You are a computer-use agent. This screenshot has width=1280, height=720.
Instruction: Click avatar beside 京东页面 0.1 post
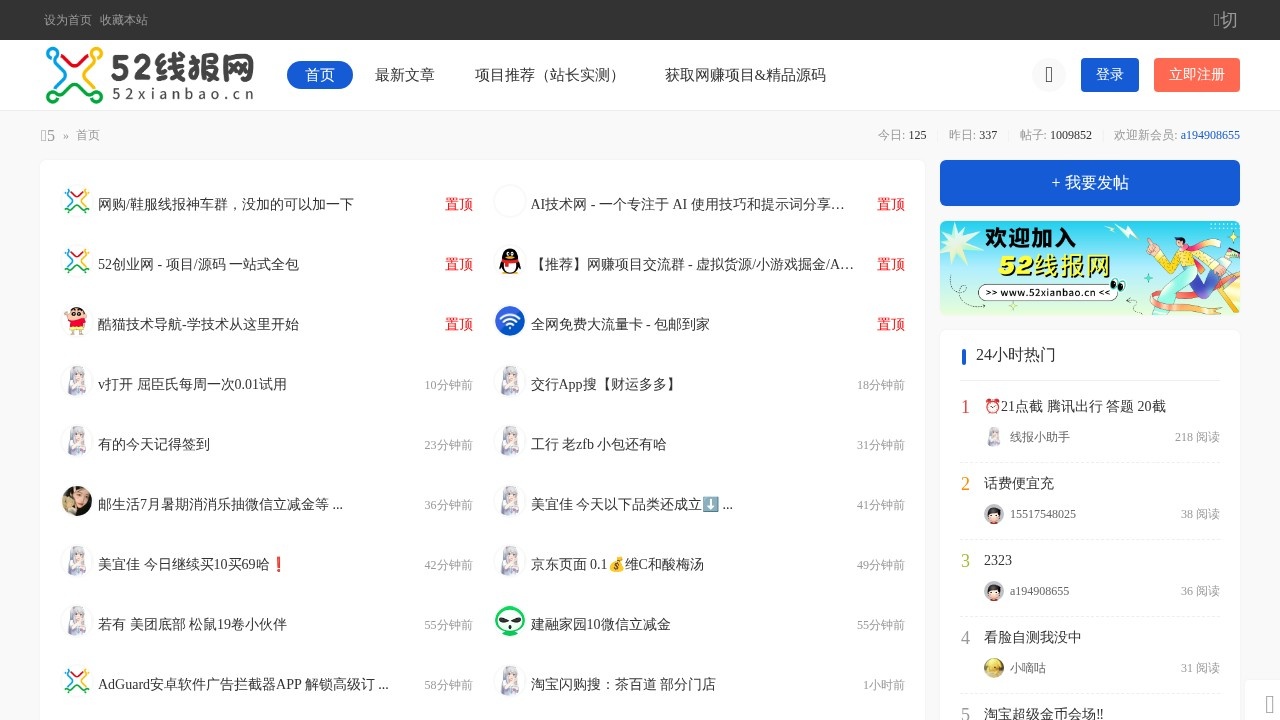click(510, 561)
